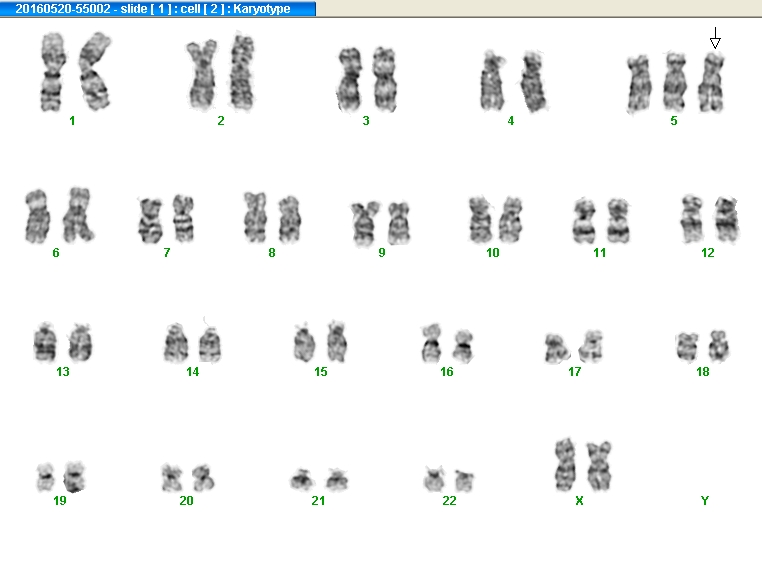
Task: Click the left chromosome 1 image
Action: click(52, 72)
